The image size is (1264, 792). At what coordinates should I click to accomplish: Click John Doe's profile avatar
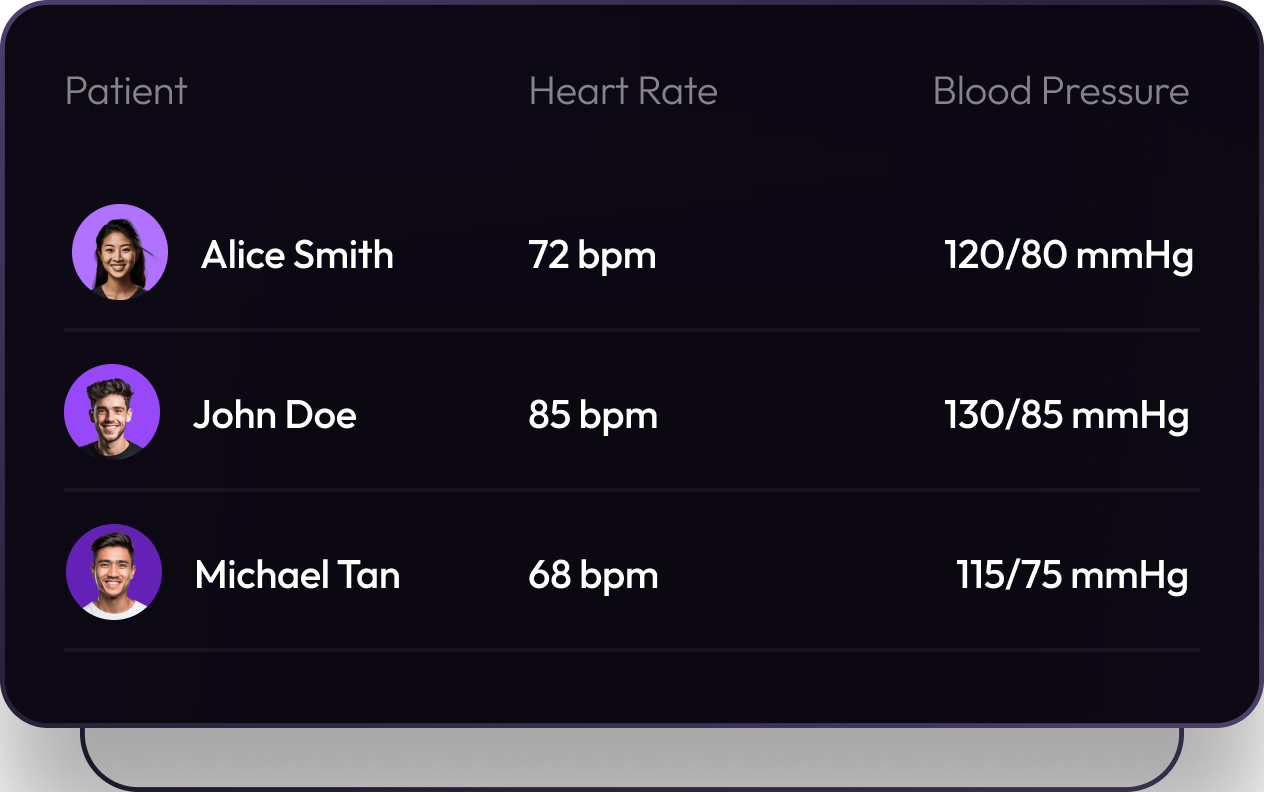coord(112,412)
